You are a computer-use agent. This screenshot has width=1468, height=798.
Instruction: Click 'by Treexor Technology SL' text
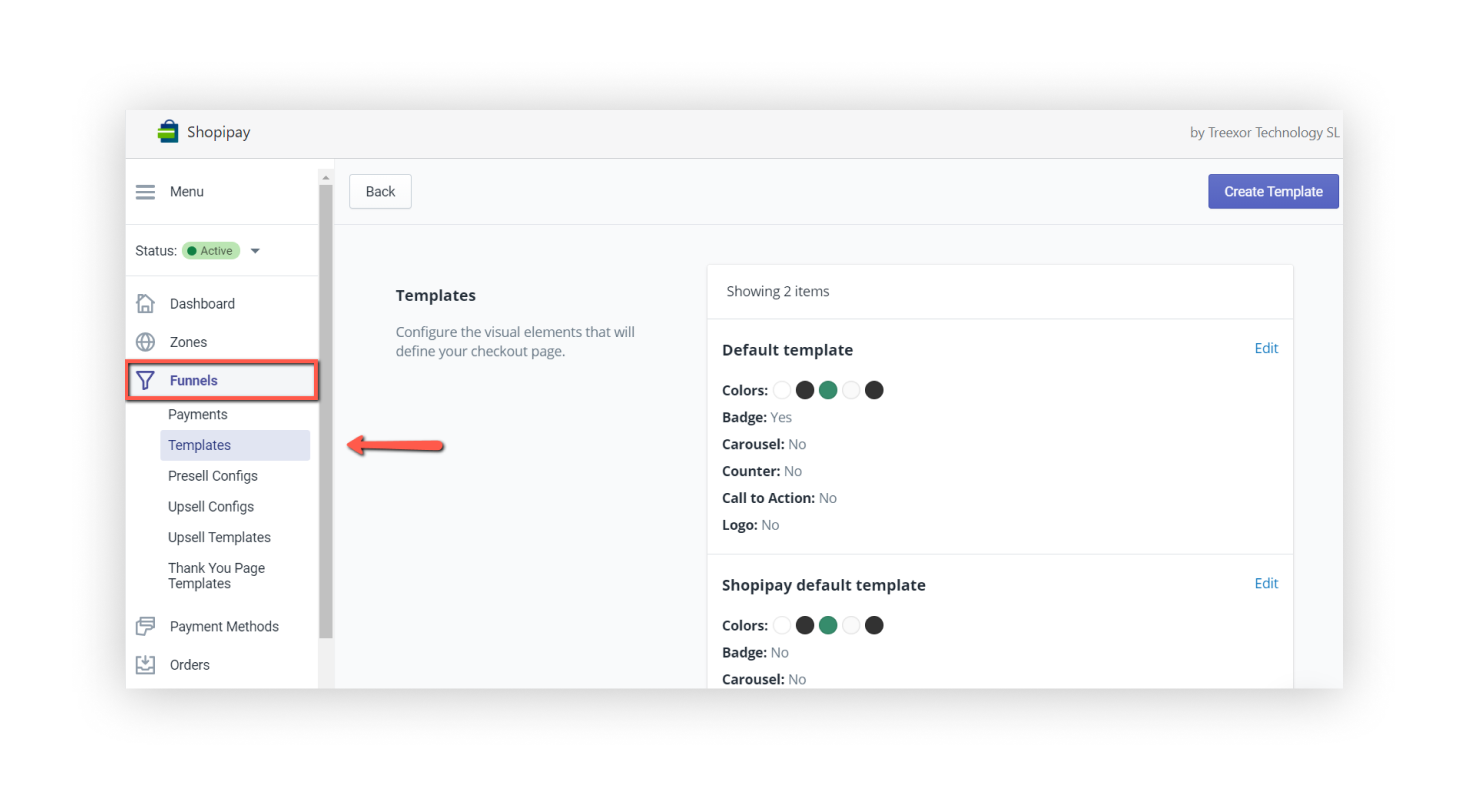1265,132
